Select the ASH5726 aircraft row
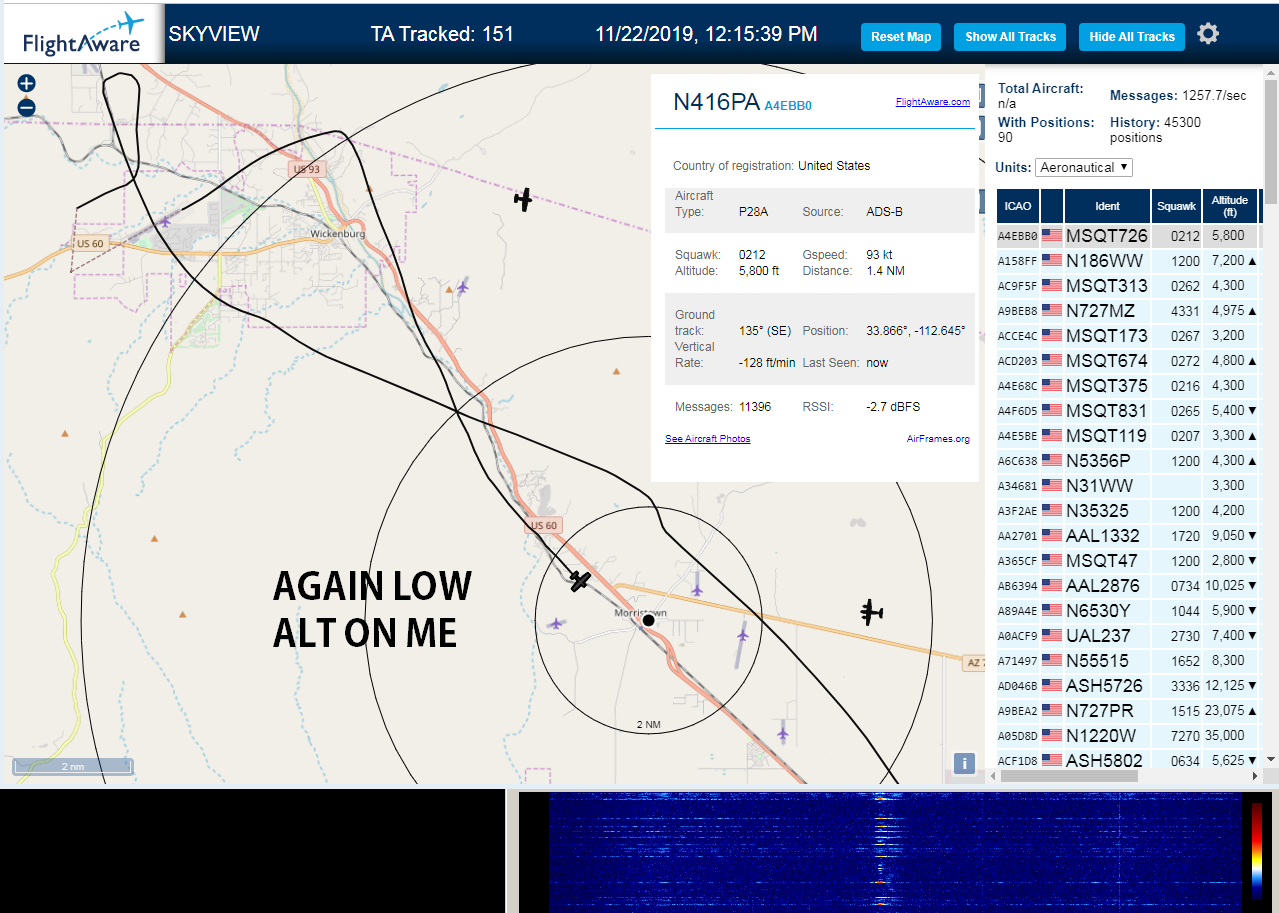This screenshot has width=1279, height=913. pos(1127,686)
